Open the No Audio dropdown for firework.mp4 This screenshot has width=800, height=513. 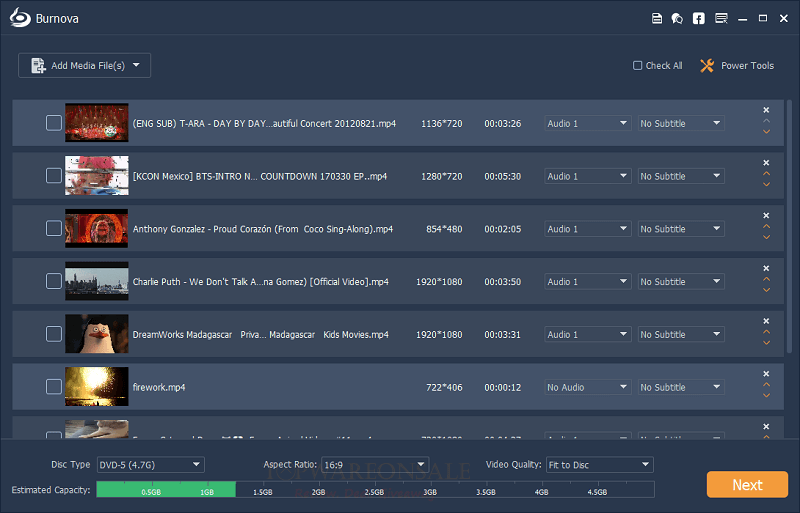[587, 387]
